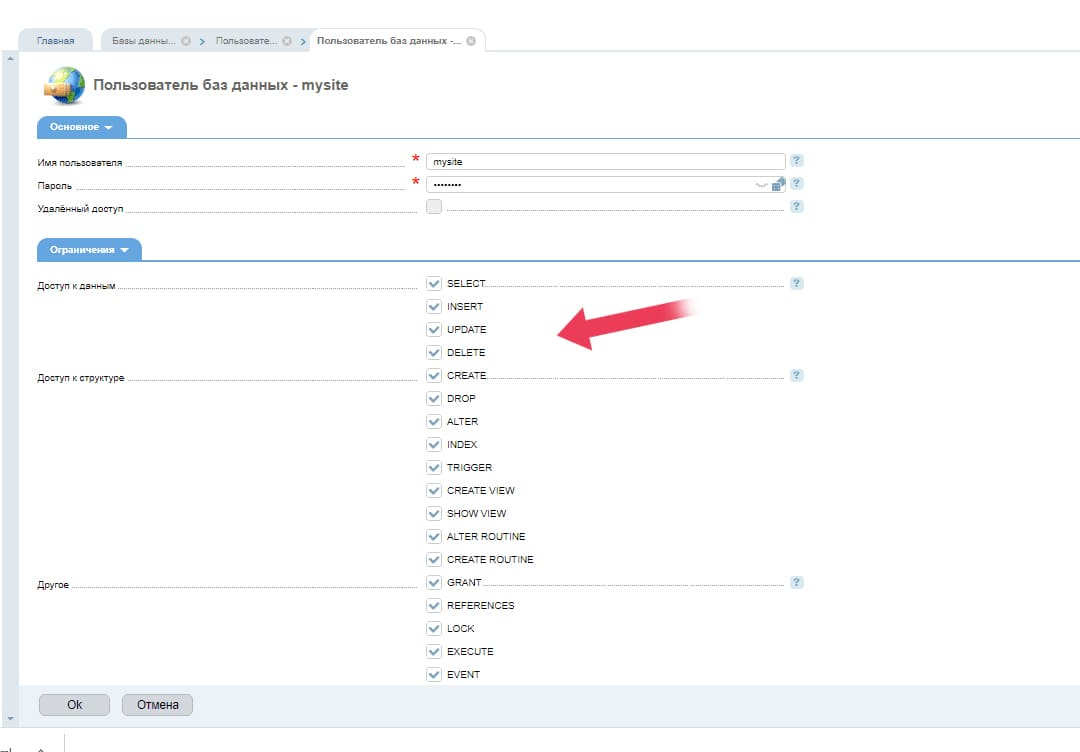Show password with the eye icon
This screenshot has height=752, width=1080.
click(x=761, y=185)
